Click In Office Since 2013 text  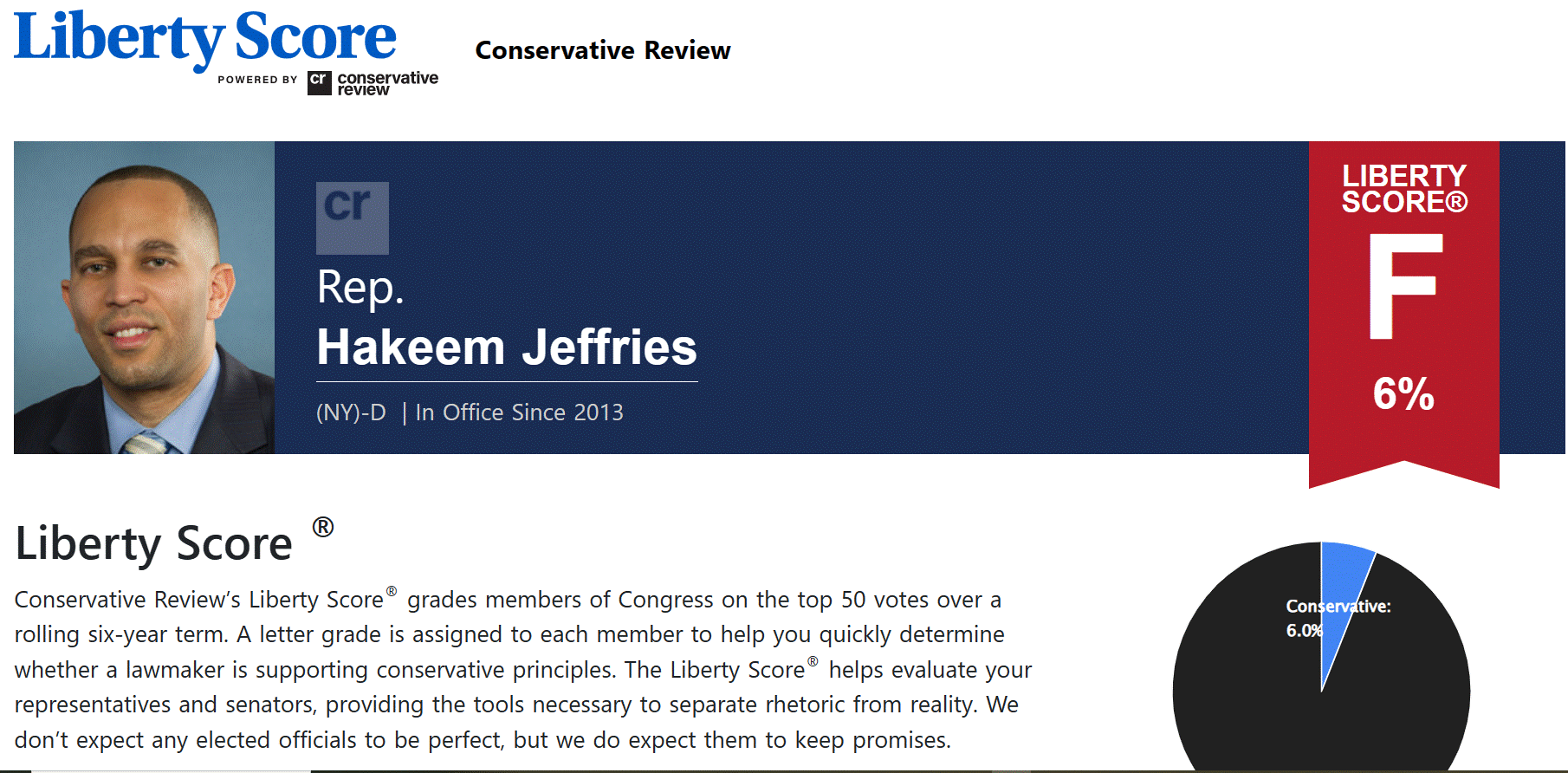(519, 412)
